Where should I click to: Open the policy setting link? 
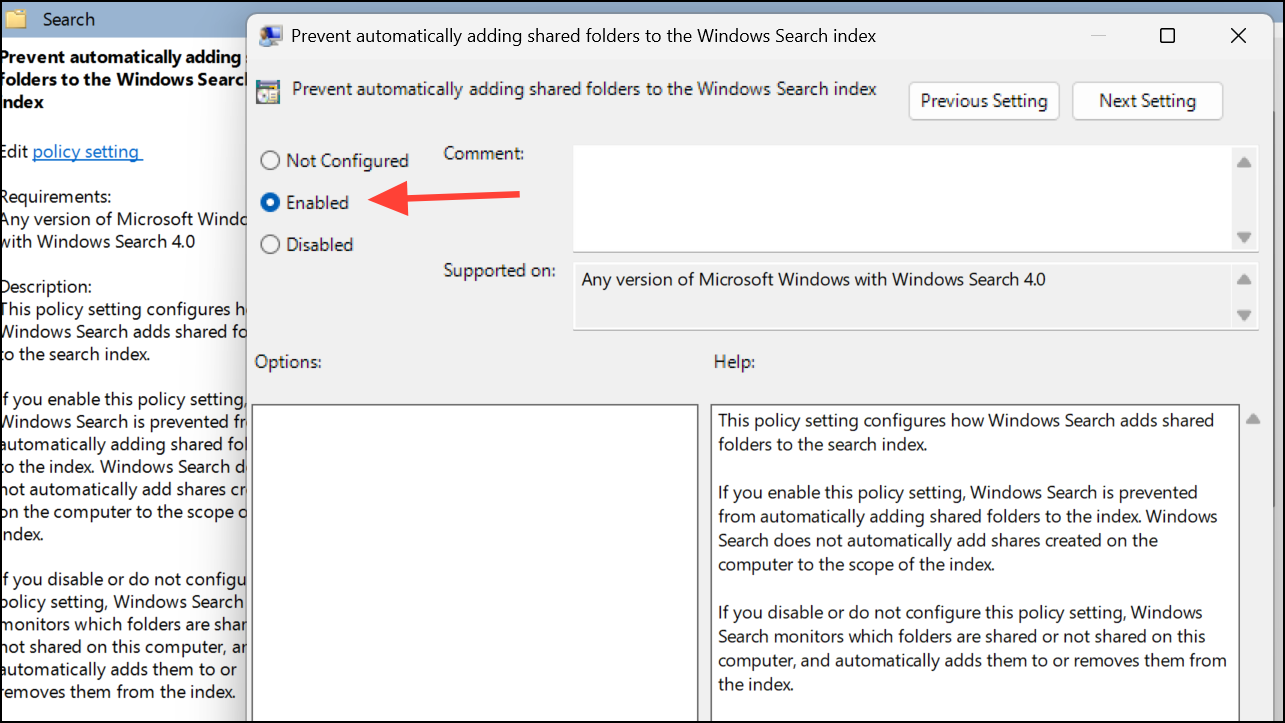pos(87,152)
